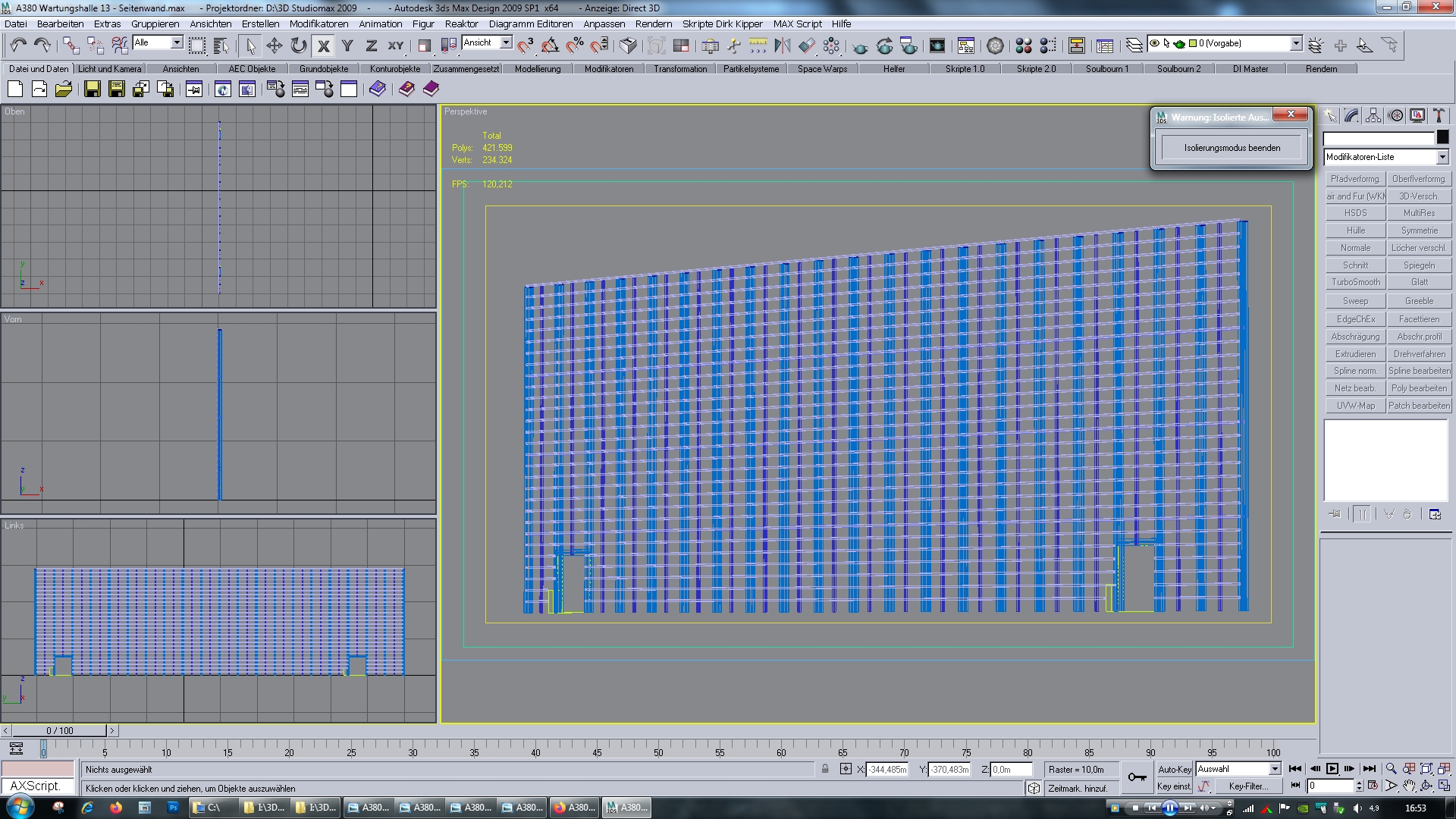Toggle the Auto-Key button
Screen dimensions: 1456x819
click(1174, 769)
